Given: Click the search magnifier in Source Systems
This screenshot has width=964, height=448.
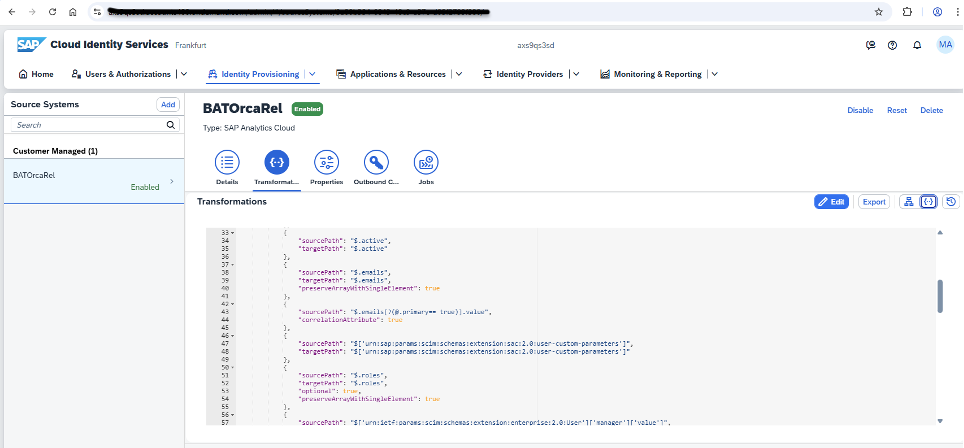Looking at the screenshot, I should (171, 125).
